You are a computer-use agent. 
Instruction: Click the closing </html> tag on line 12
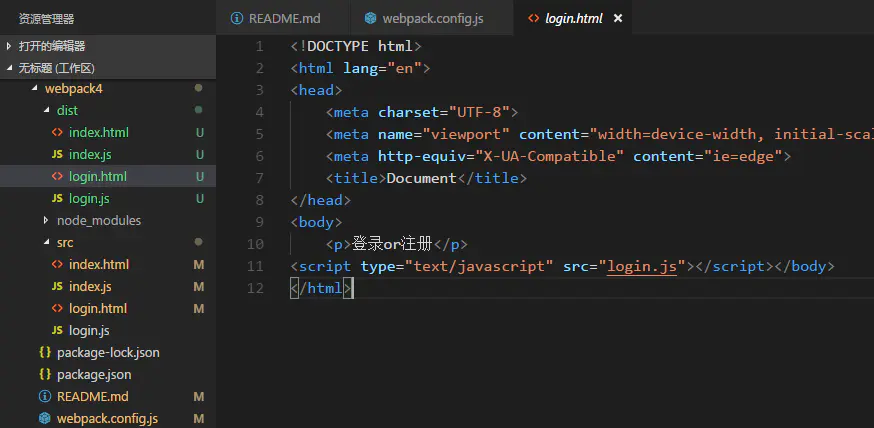pos(322,288)
